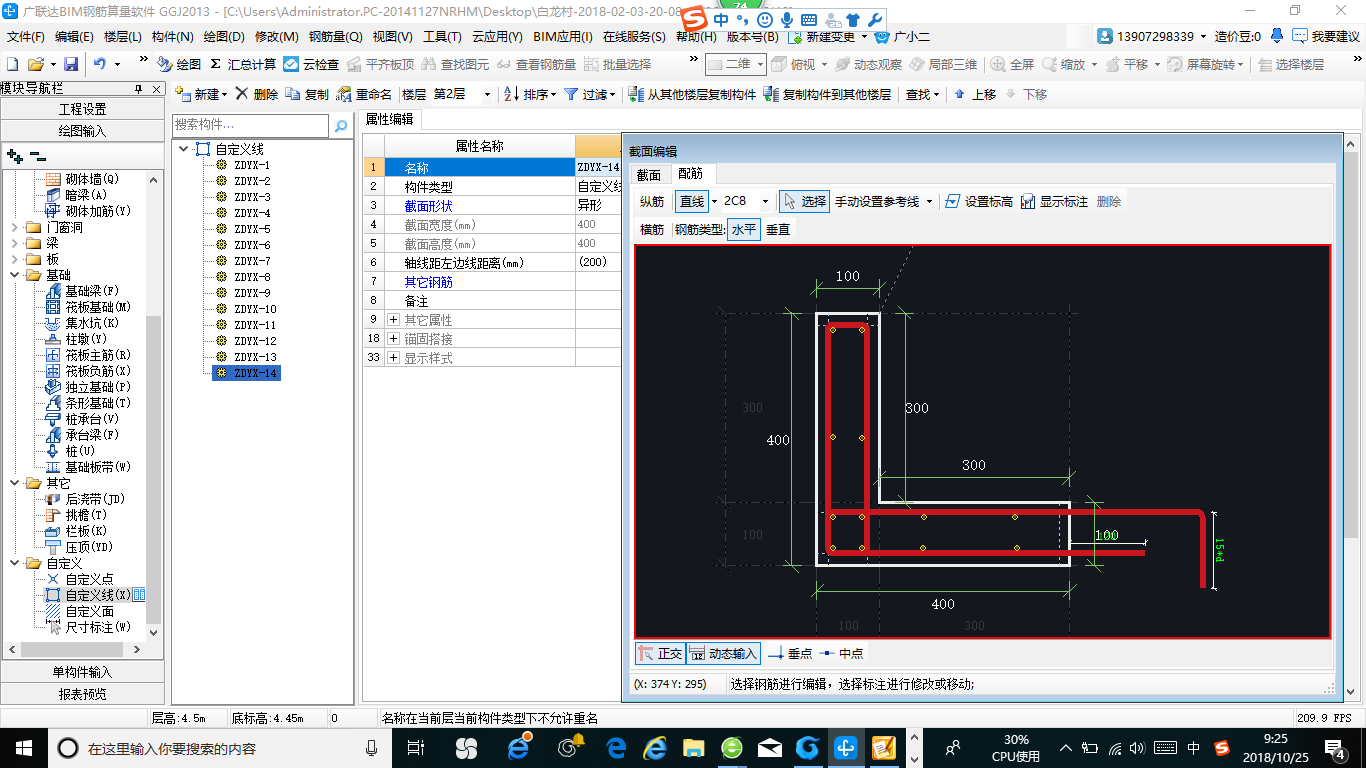Toggle 垂点 perpendicular snap
Viewport: 1366px width, 768px height.
[790, 653]
